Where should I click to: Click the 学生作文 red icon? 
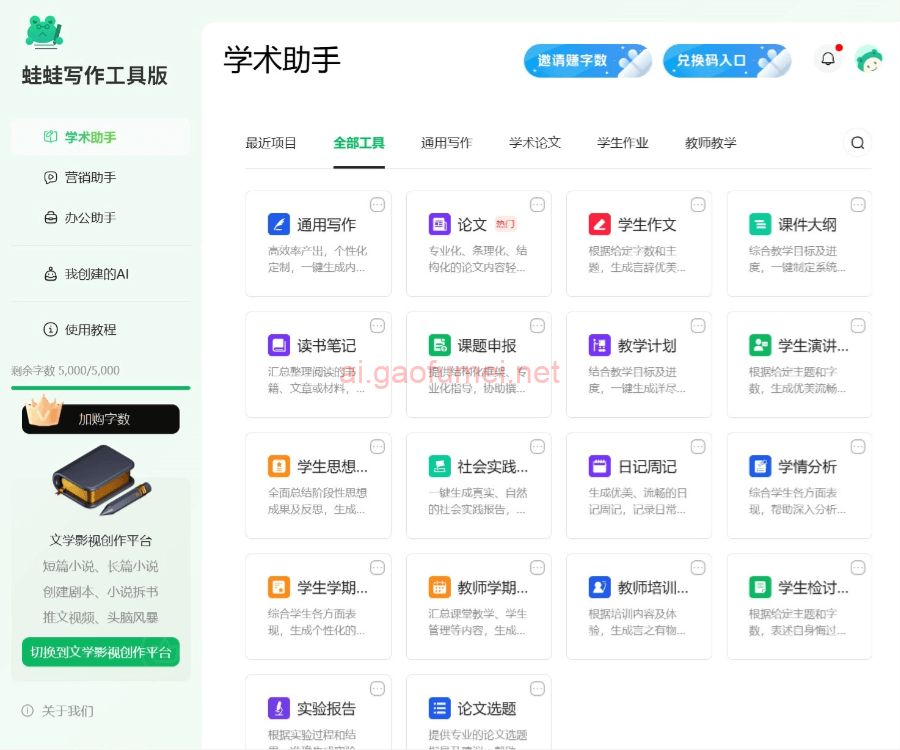coord(600,224)
